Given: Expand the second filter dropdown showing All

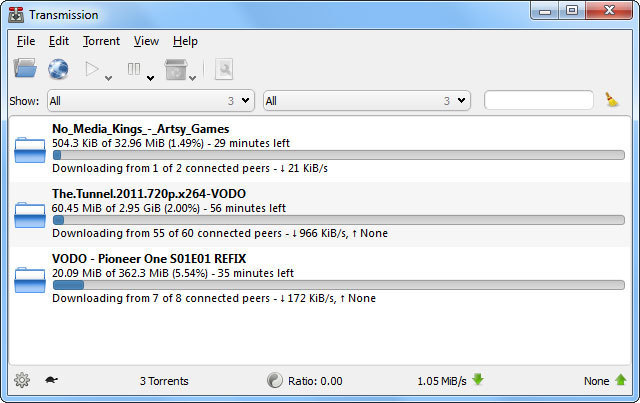Looking at the screenshot, I should pyautogui.click(x=366, y=101).
